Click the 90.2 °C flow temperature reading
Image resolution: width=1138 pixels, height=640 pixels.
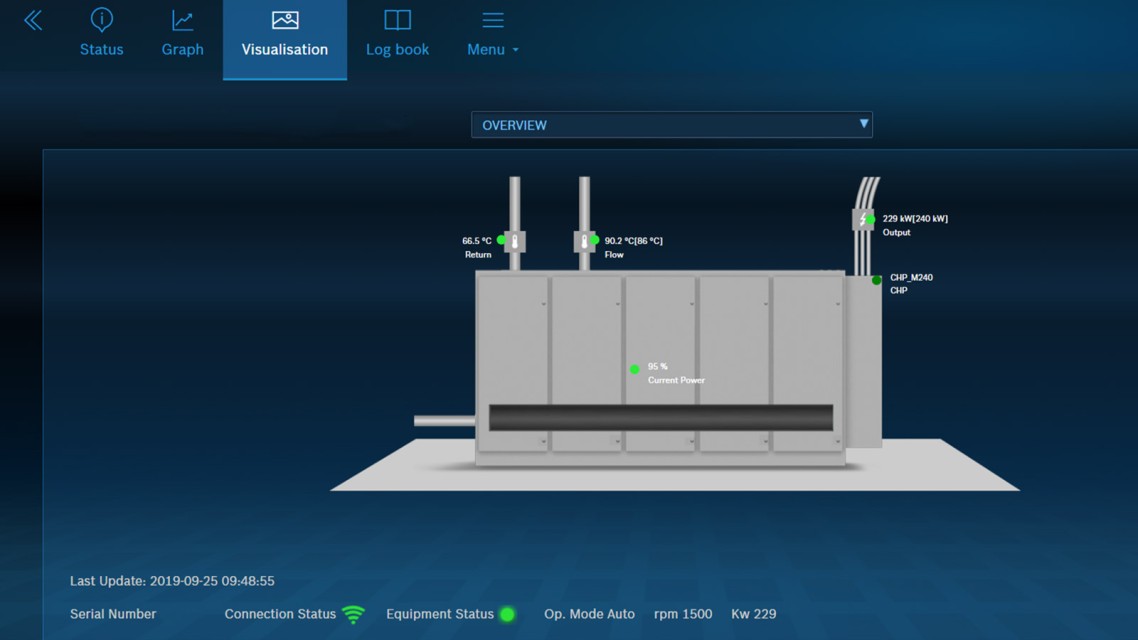click(x=633, y=241)
